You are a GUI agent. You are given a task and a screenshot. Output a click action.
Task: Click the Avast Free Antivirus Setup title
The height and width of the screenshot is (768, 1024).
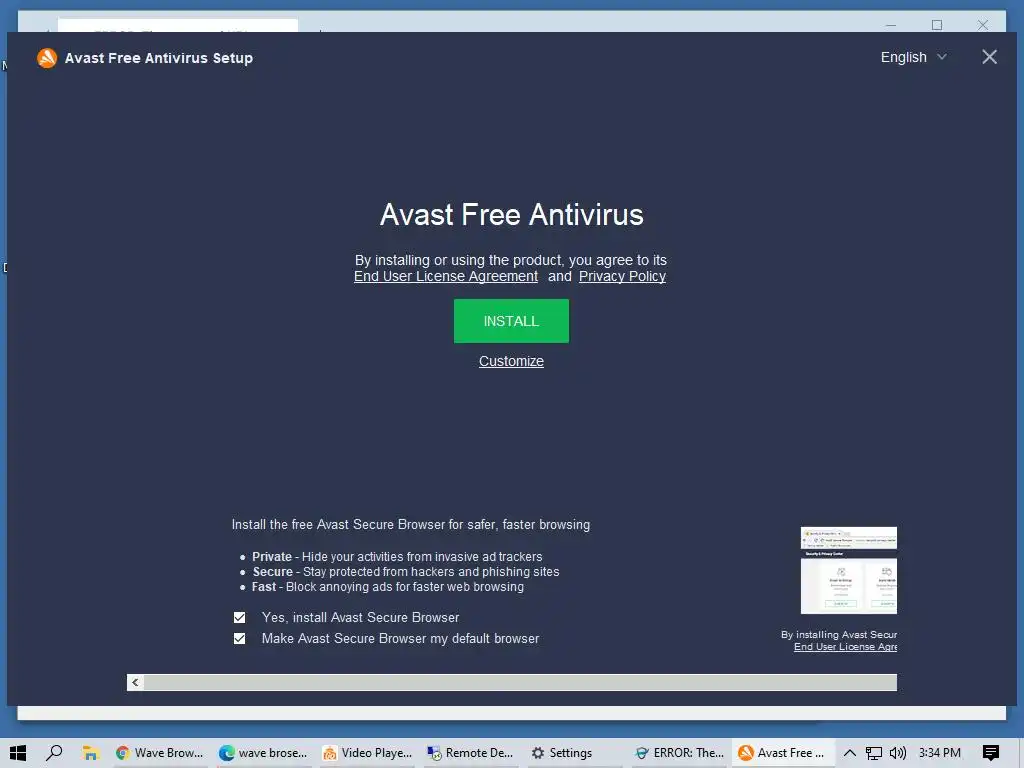tap(159, 58)
